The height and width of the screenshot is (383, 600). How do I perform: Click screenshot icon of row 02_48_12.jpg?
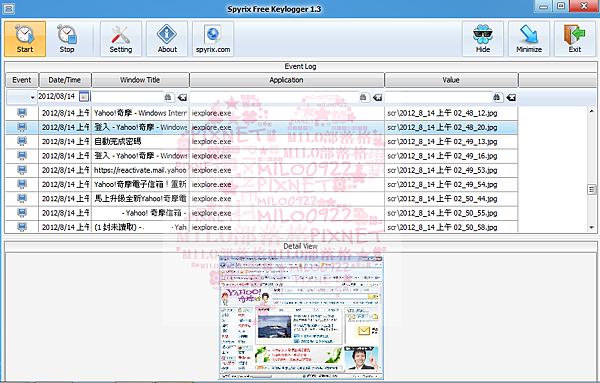pos(22,113)
